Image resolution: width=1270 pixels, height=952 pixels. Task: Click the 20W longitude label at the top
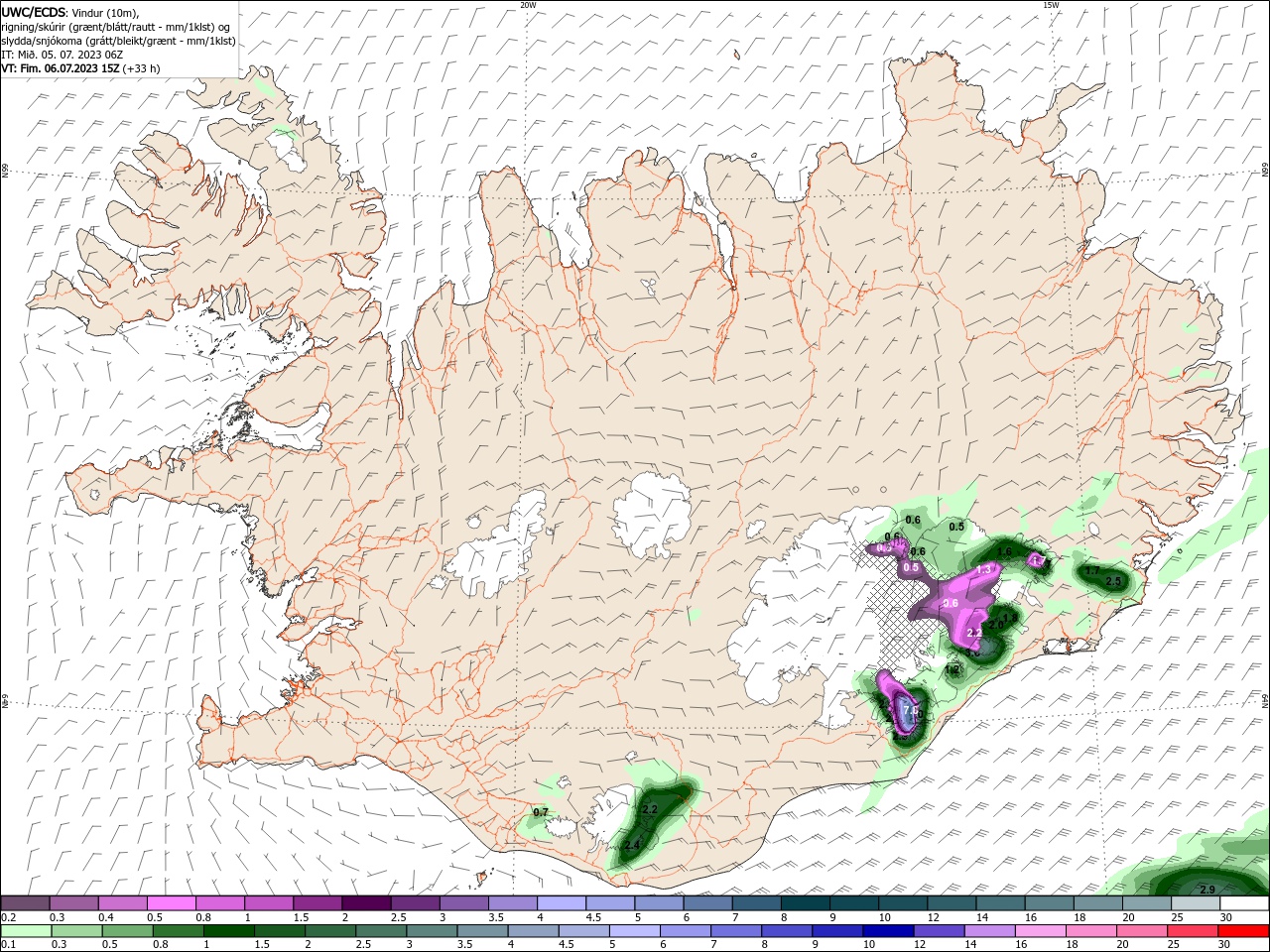click(x=528, y=5)
